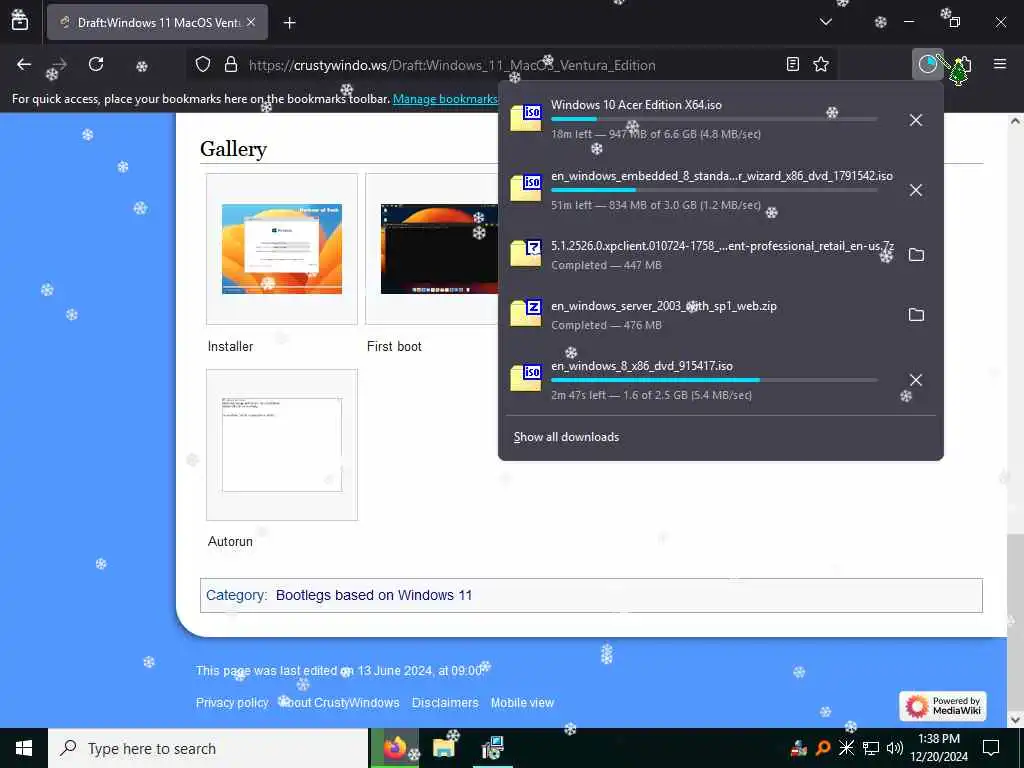Open the Category link

pos(236,595)
